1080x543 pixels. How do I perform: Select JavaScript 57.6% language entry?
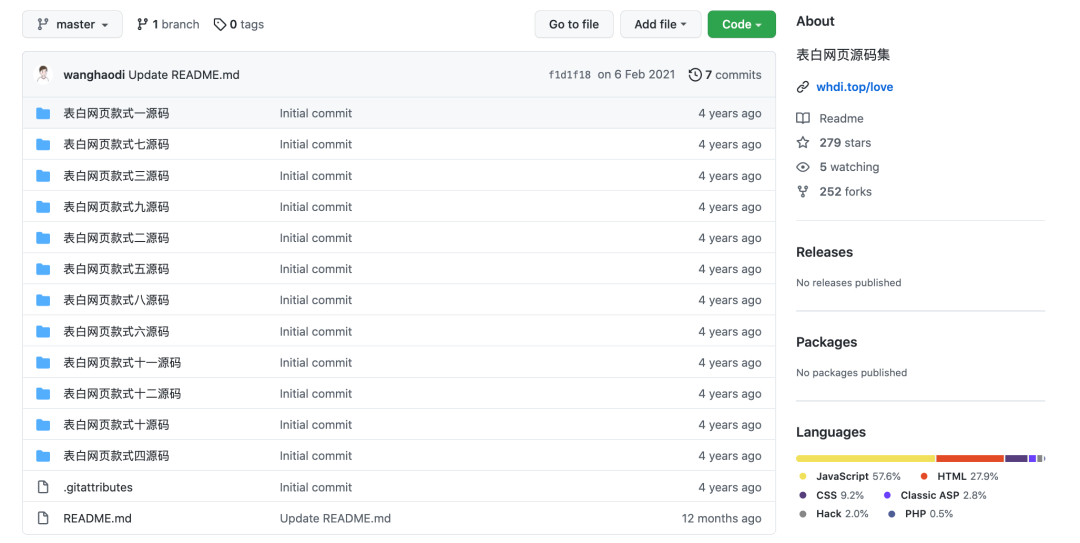(x=850, y=476)
